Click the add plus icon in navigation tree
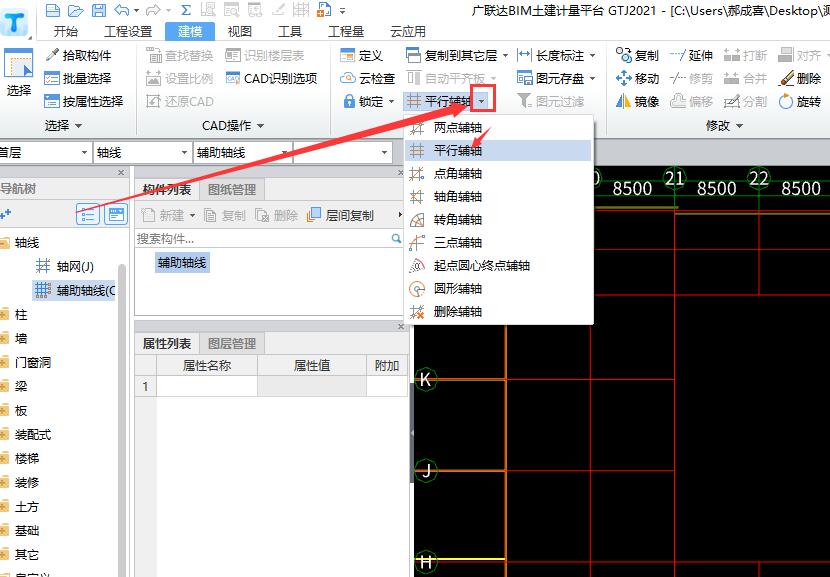Viewport: 830px width, 577px height. point(6,214)
